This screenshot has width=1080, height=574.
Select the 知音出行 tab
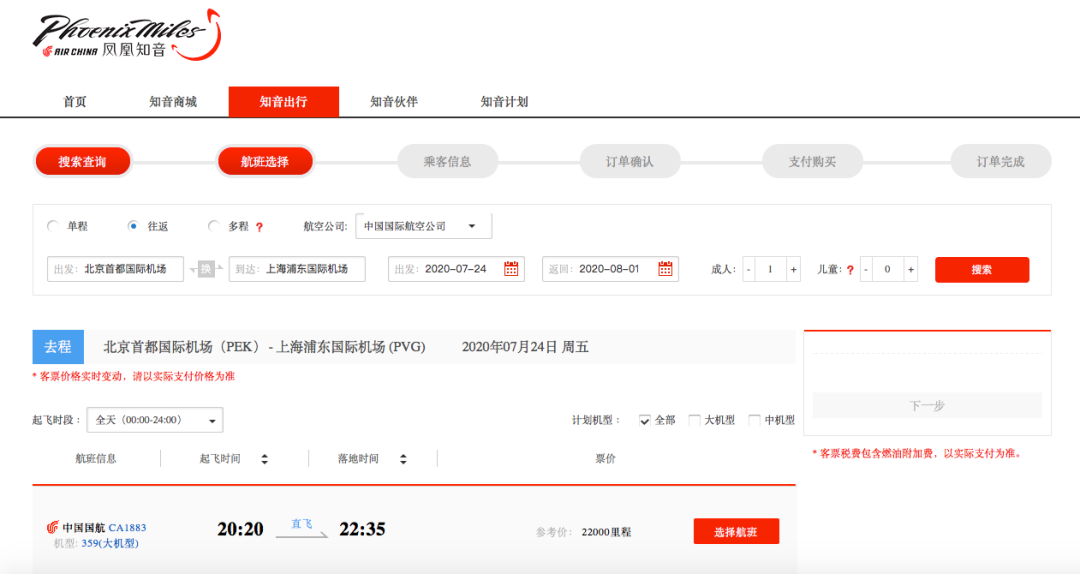(x=284, y=102)
